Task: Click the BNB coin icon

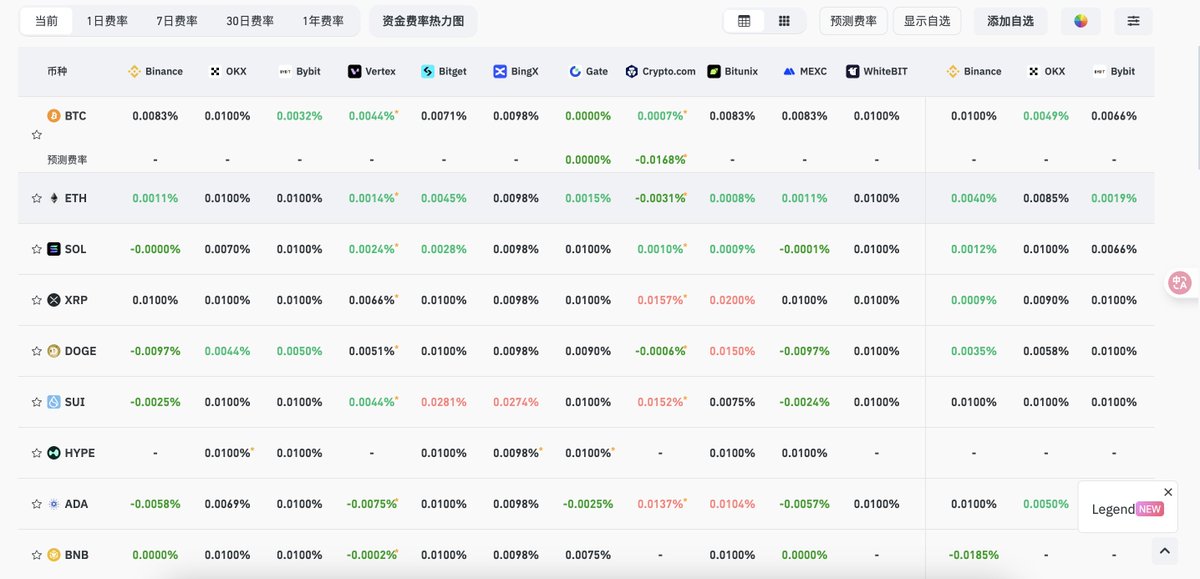Action: coord(54,555)
